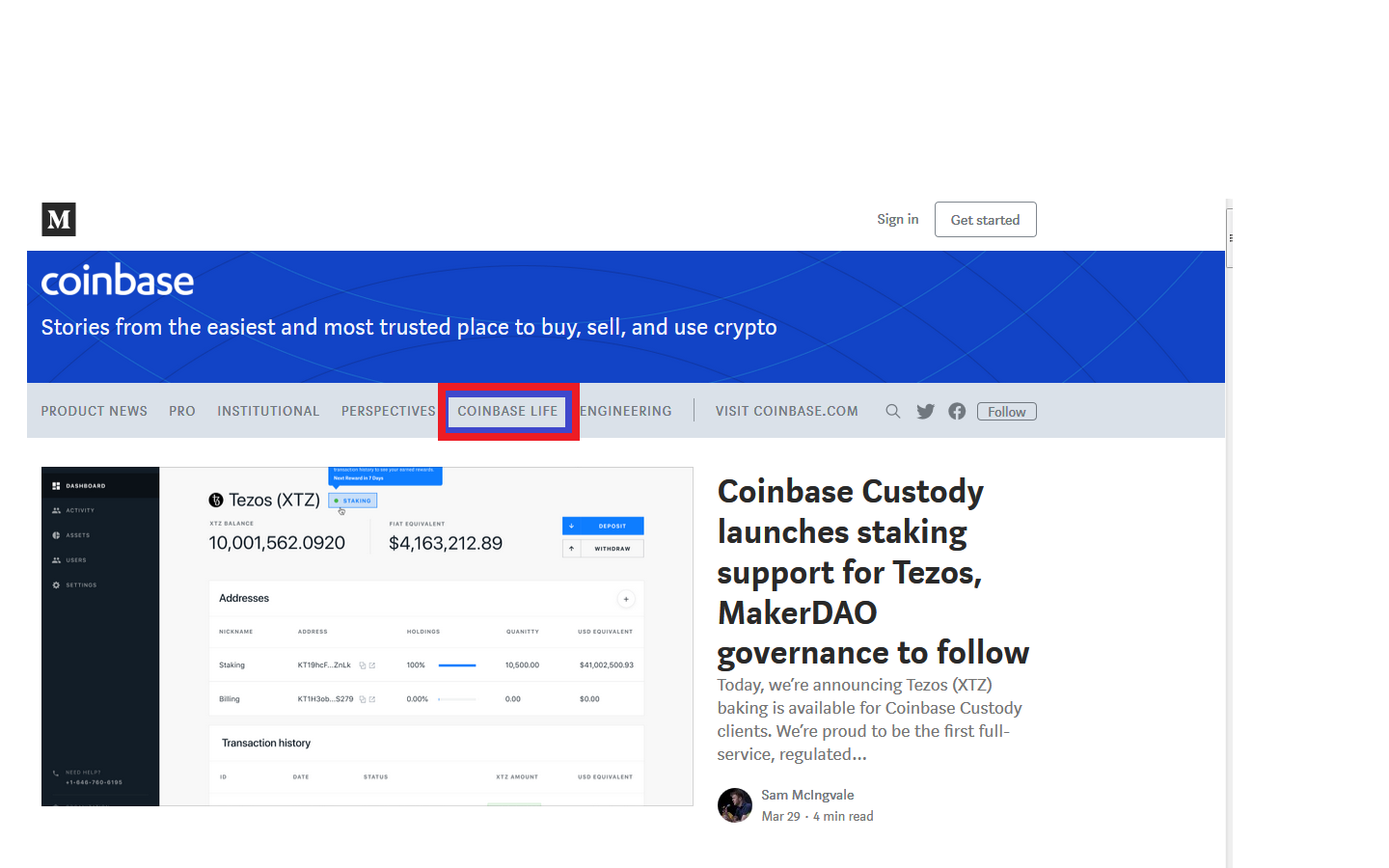Open author Sam McIngvale's profile link
1389x868 pixels.
[807, 795]
